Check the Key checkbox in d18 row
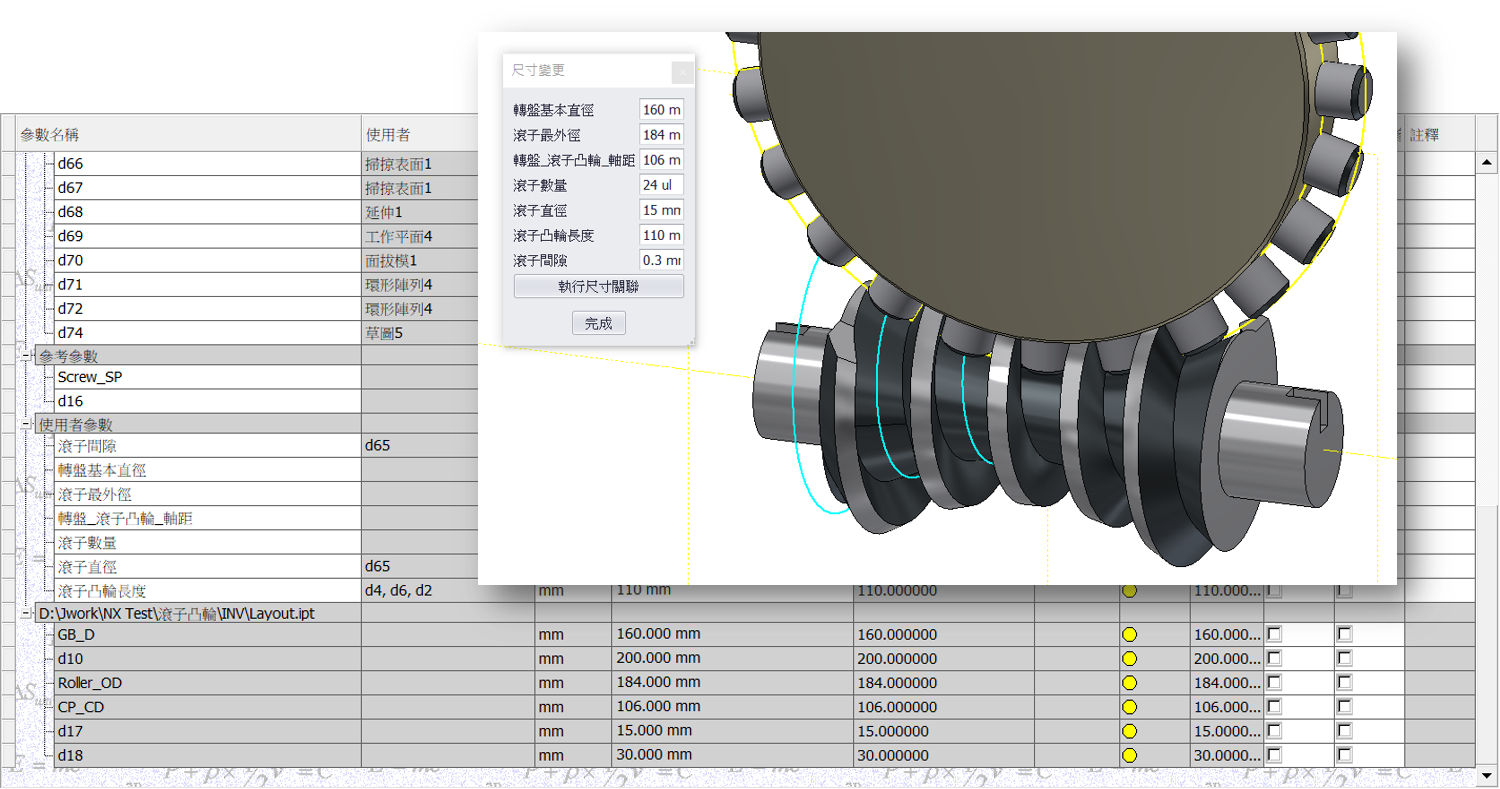 (x=1274, y=755)
